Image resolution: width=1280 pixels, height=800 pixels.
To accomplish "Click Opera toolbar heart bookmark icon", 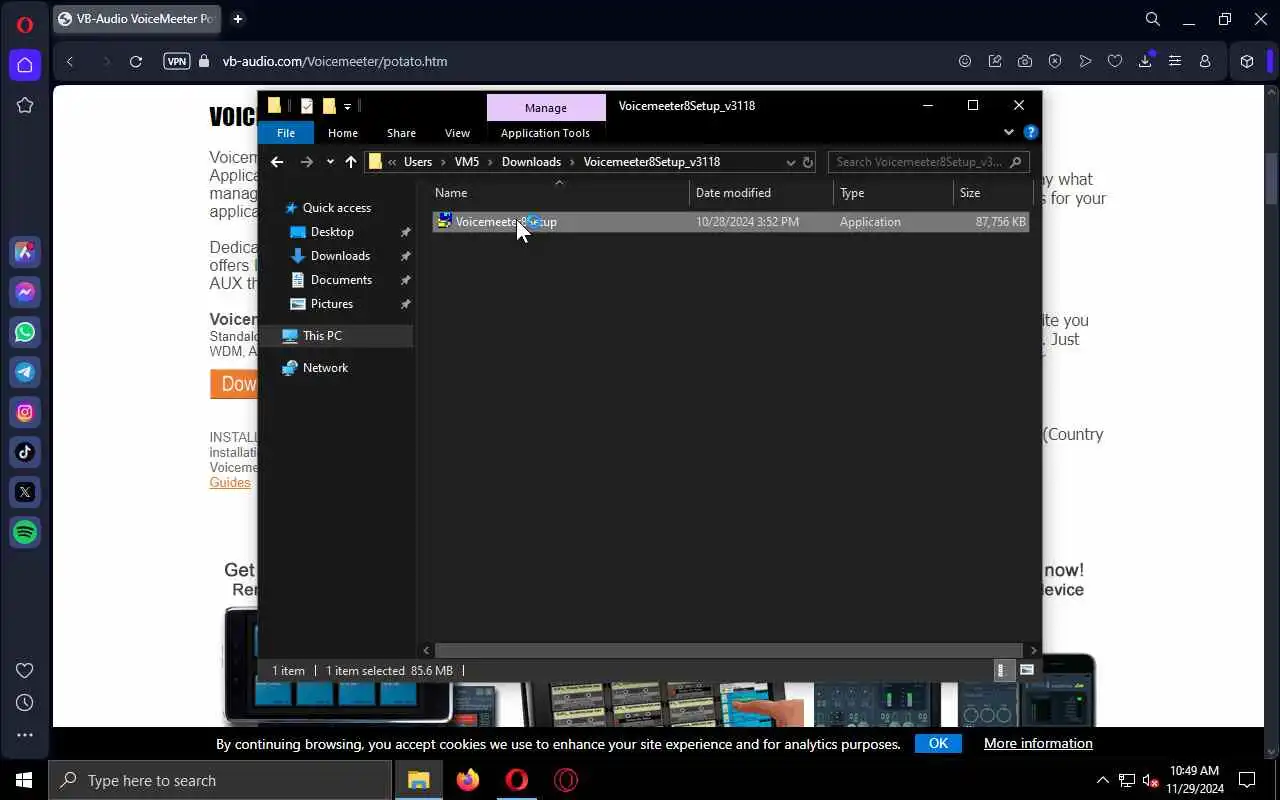I will 1115,61.
